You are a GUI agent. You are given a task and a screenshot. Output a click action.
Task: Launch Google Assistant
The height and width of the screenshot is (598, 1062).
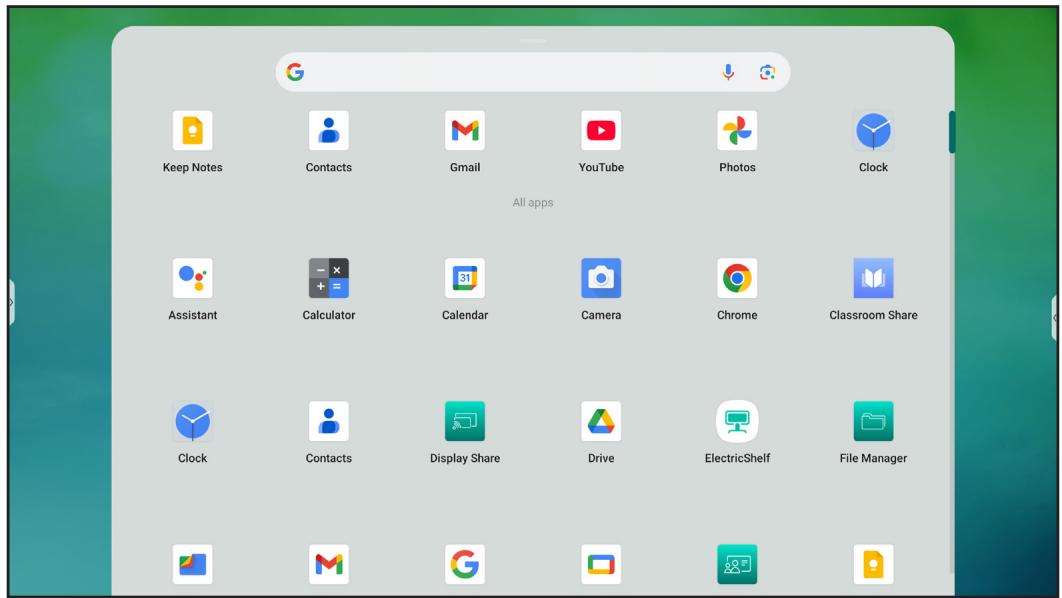point(192,278)
